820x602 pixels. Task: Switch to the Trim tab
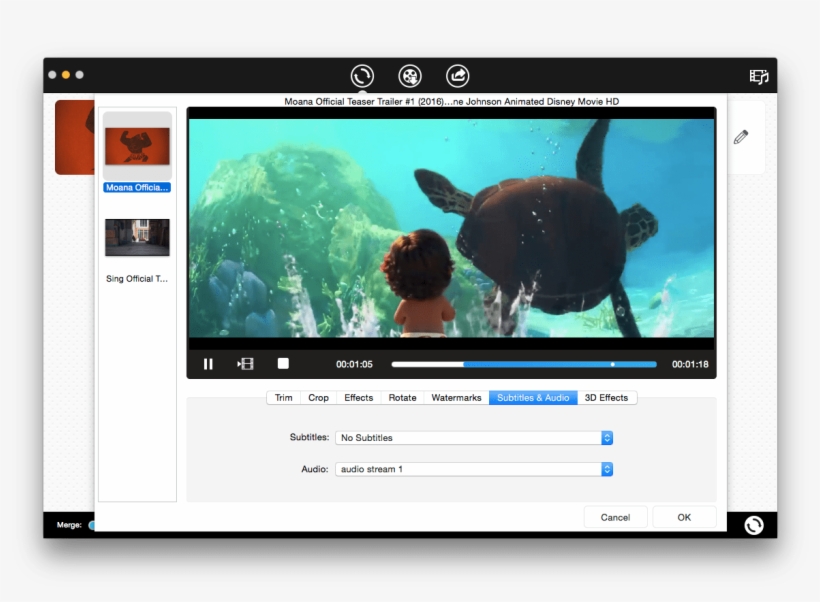click(x=283, y=397)
